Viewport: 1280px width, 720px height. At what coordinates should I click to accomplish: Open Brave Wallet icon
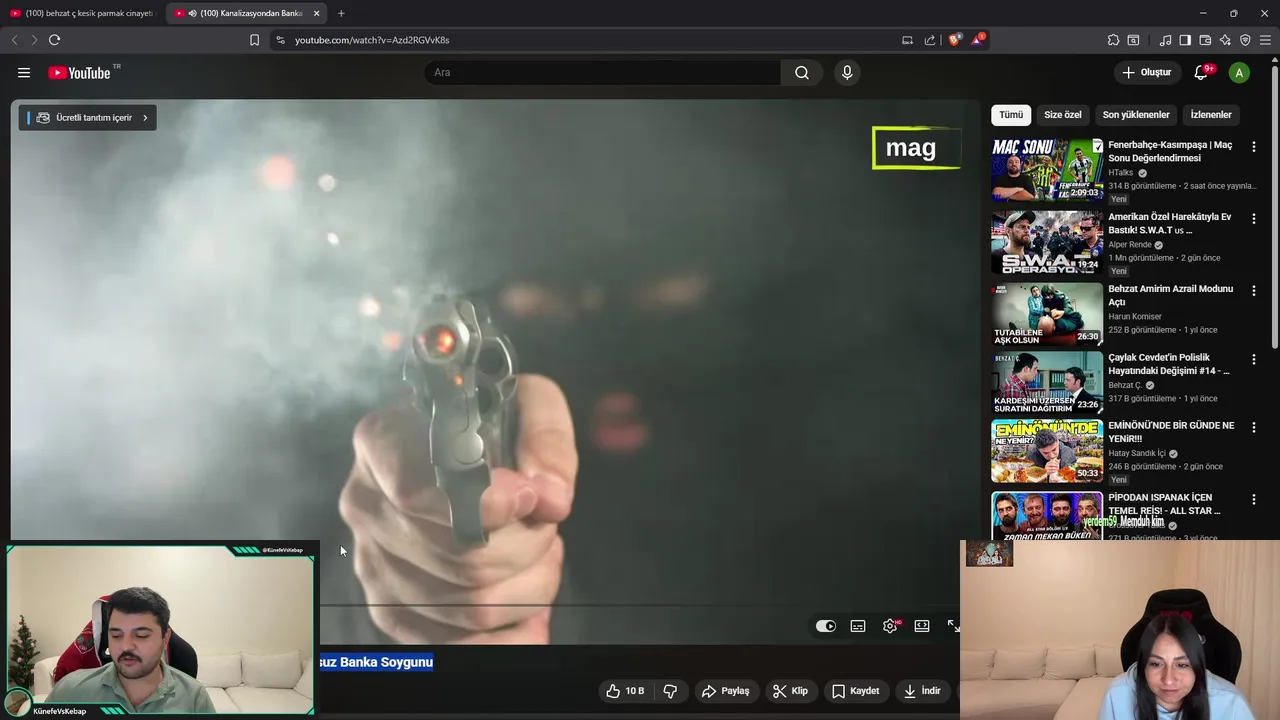[1205, 40]
